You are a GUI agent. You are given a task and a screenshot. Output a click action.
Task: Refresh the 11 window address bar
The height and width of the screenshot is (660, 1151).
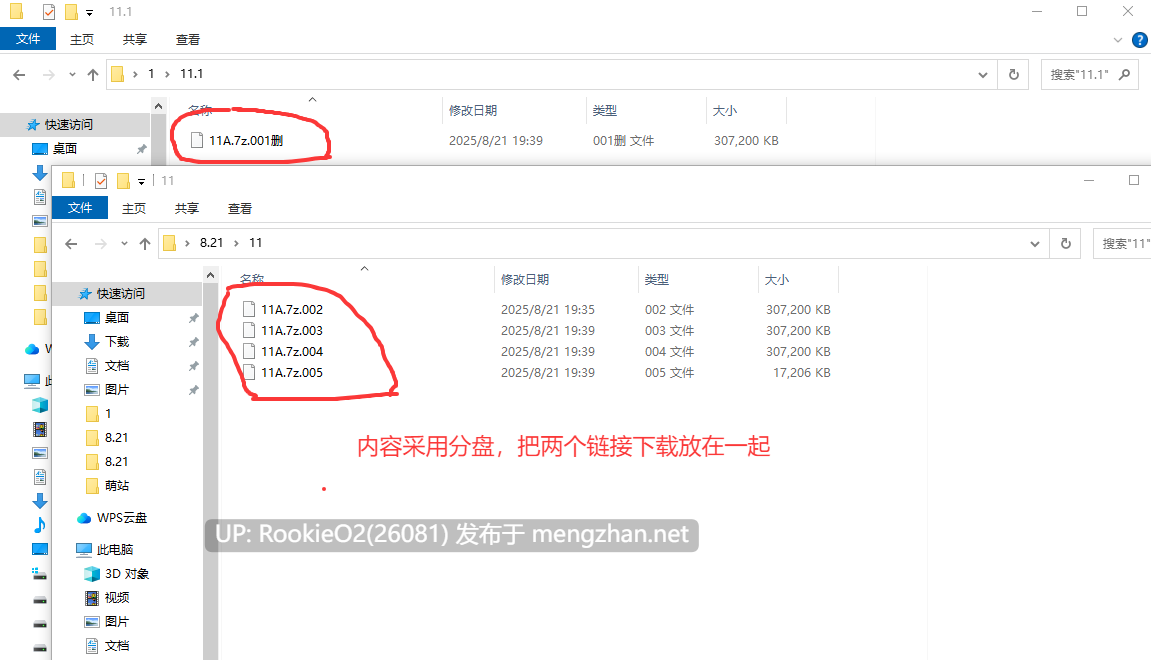tap(1066, 244)
